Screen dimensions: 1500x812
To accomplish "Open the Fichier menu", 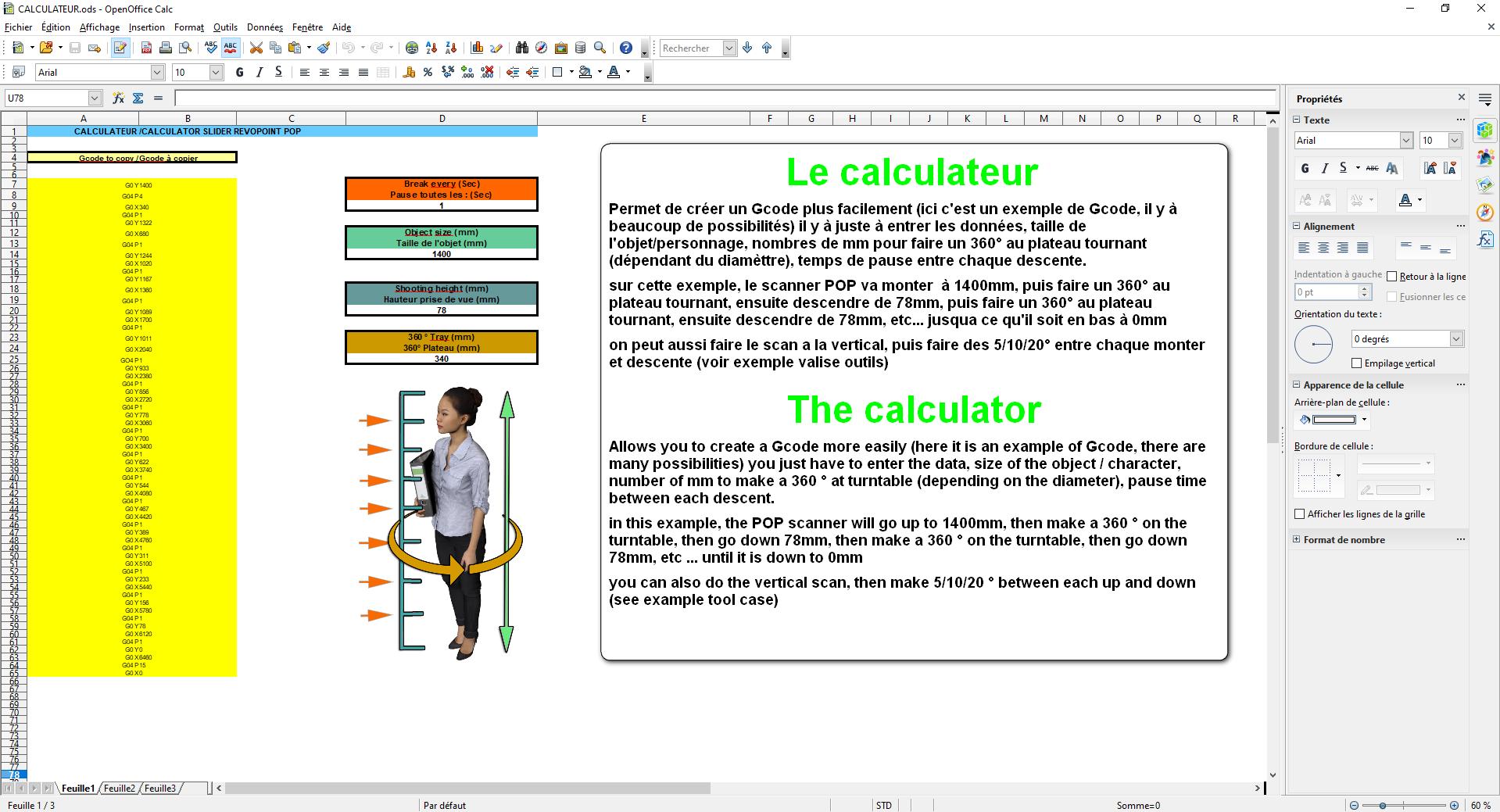I will click(x=18, y=27).
